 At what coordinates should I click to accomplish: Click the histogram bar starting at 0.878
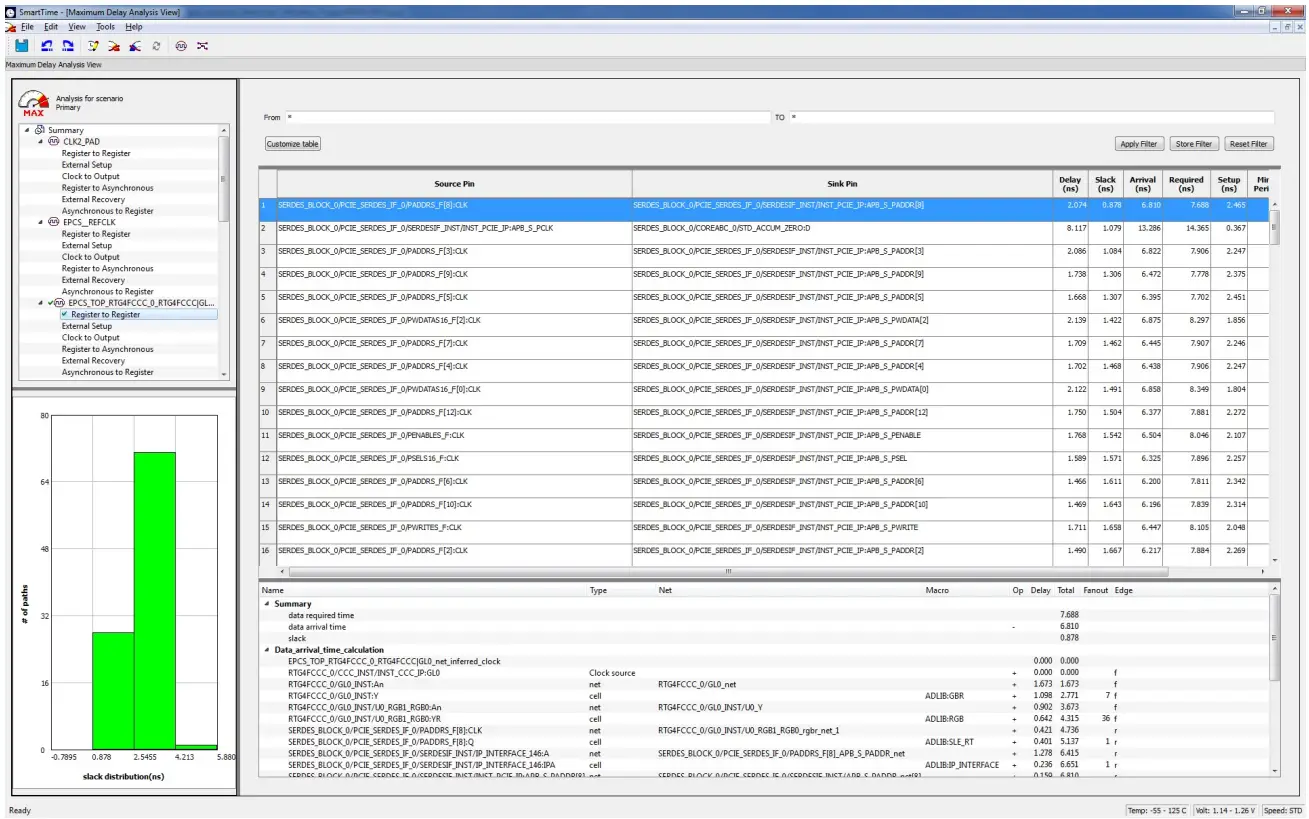[113, 690]
